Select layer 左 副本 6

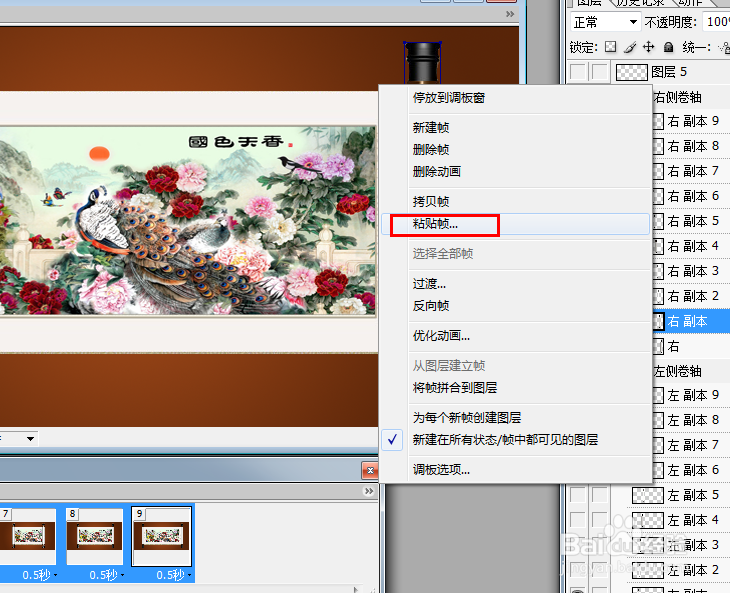[693, 470]
